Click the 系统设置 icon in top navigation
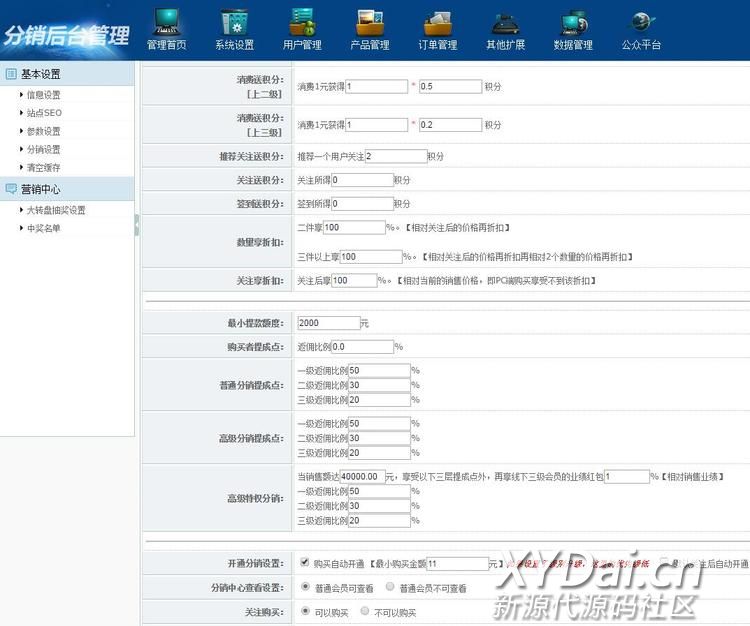 (x=234, y=22)
